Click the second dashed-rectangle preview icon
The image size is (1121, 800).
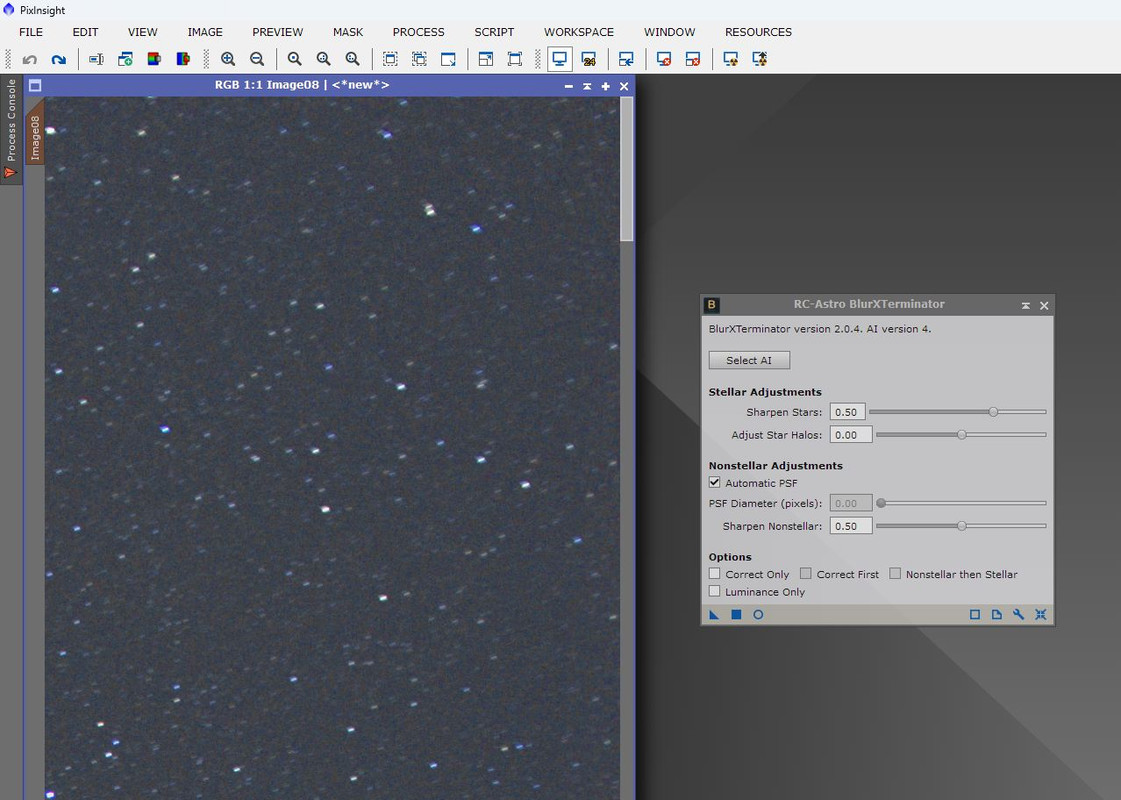pyautogui.click(x=419, y=59)
